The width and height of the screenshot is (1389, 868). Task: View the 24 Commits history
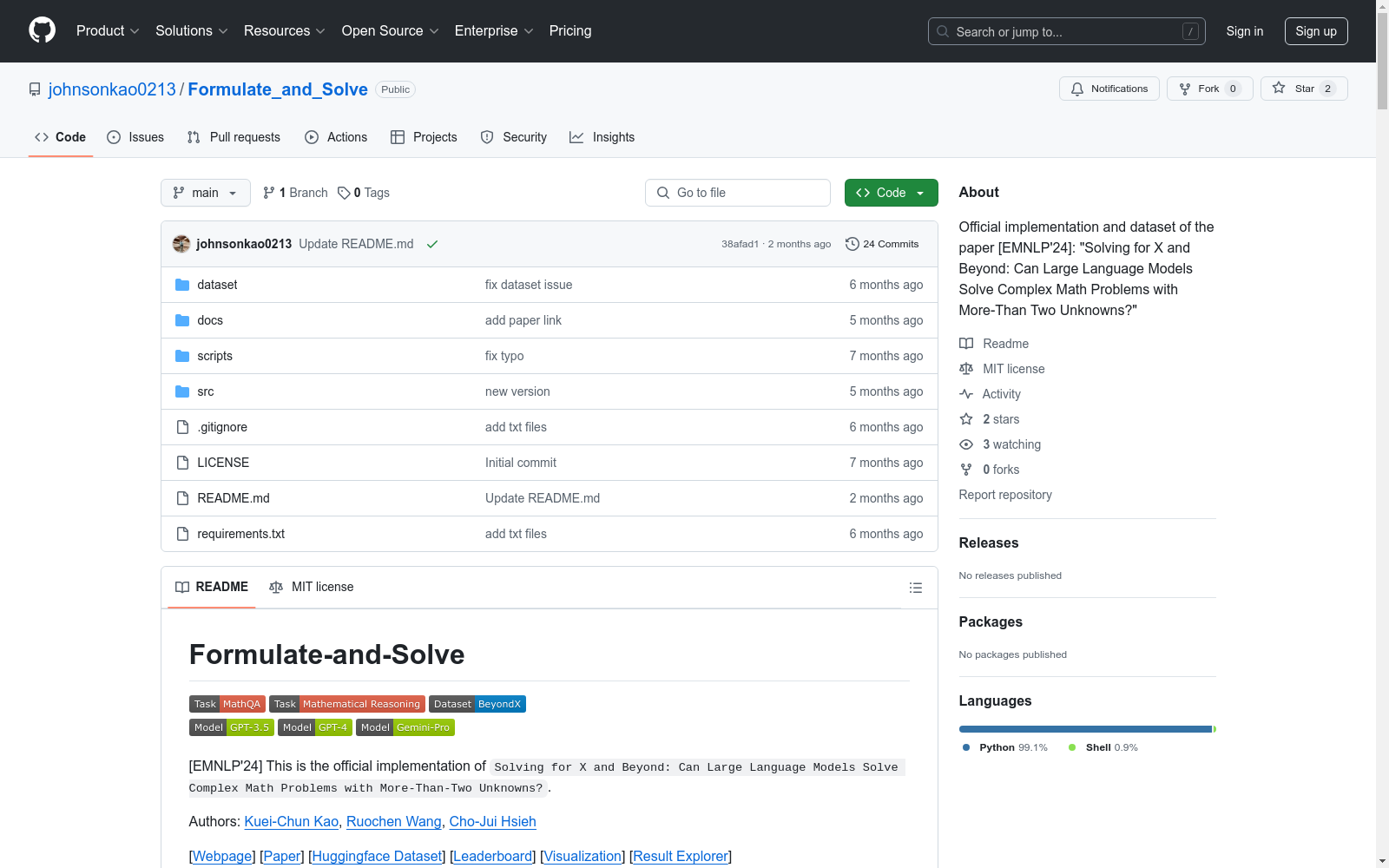882,244
